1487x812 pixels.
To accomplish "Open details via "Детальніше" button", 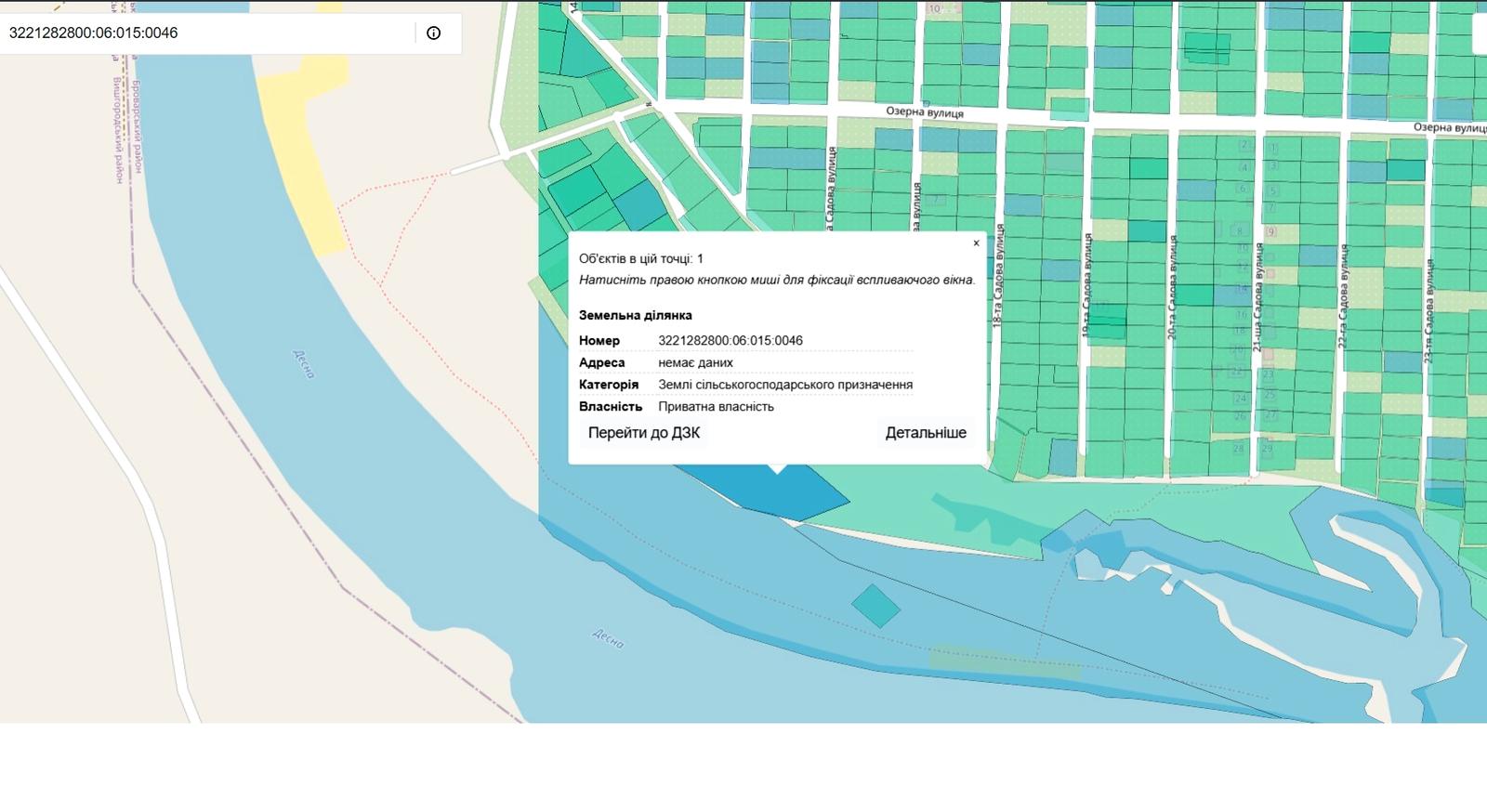I will point(925,433).
